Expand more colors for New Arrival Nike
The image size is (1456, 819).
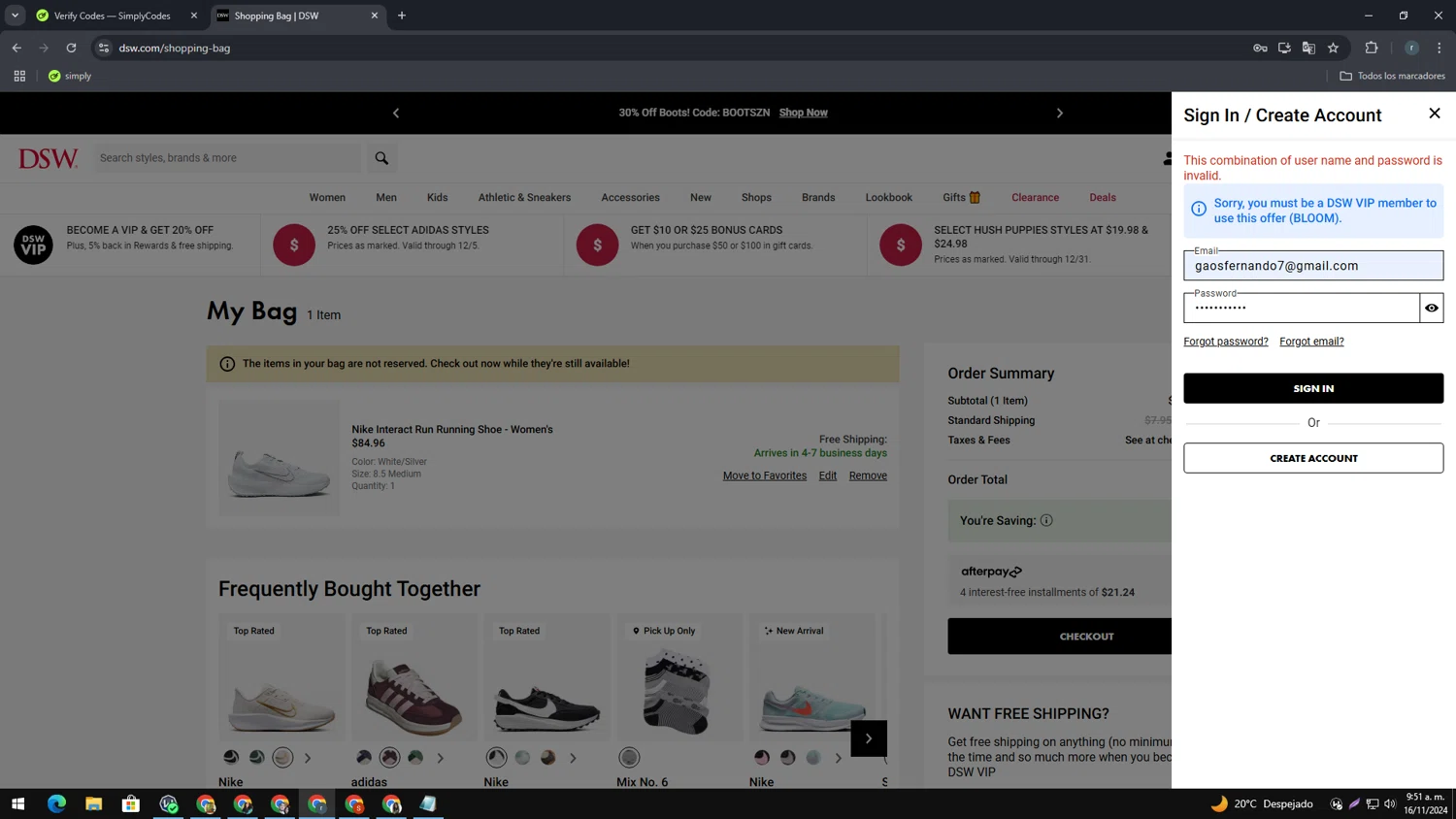839,758
